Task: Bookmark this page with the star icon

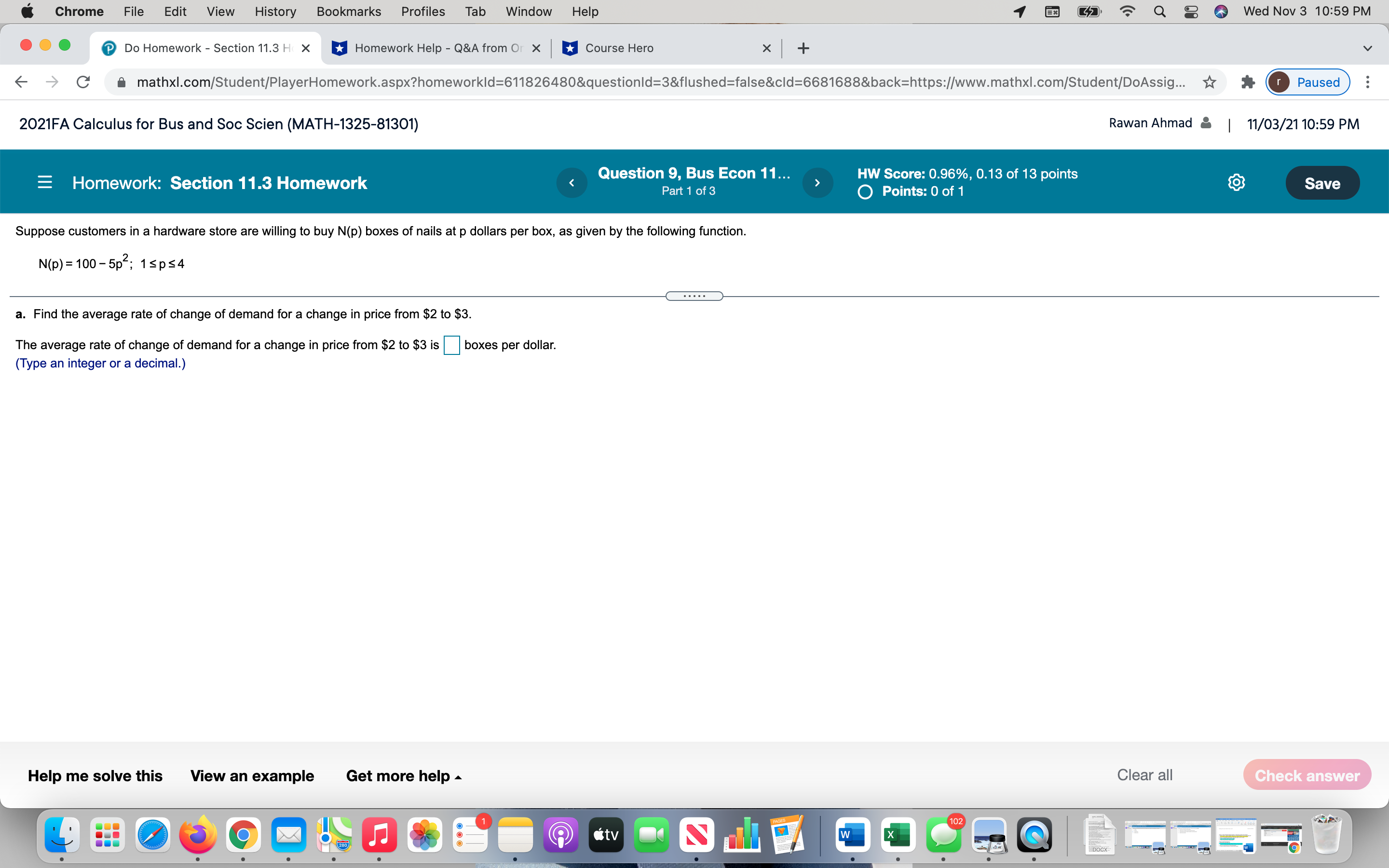Action: point(1209,82)
